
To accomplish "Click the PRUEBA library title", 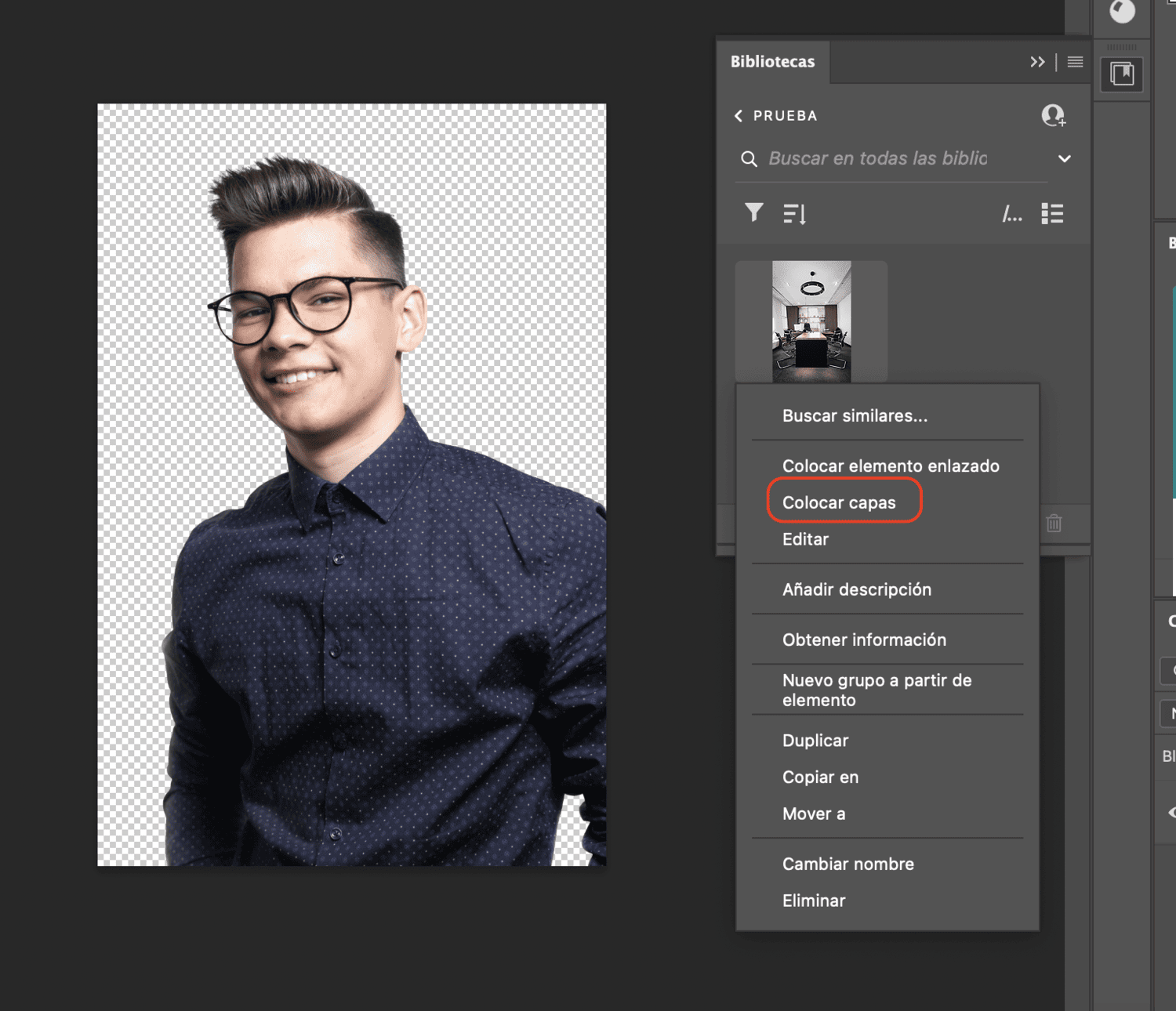I will point(785,116).
